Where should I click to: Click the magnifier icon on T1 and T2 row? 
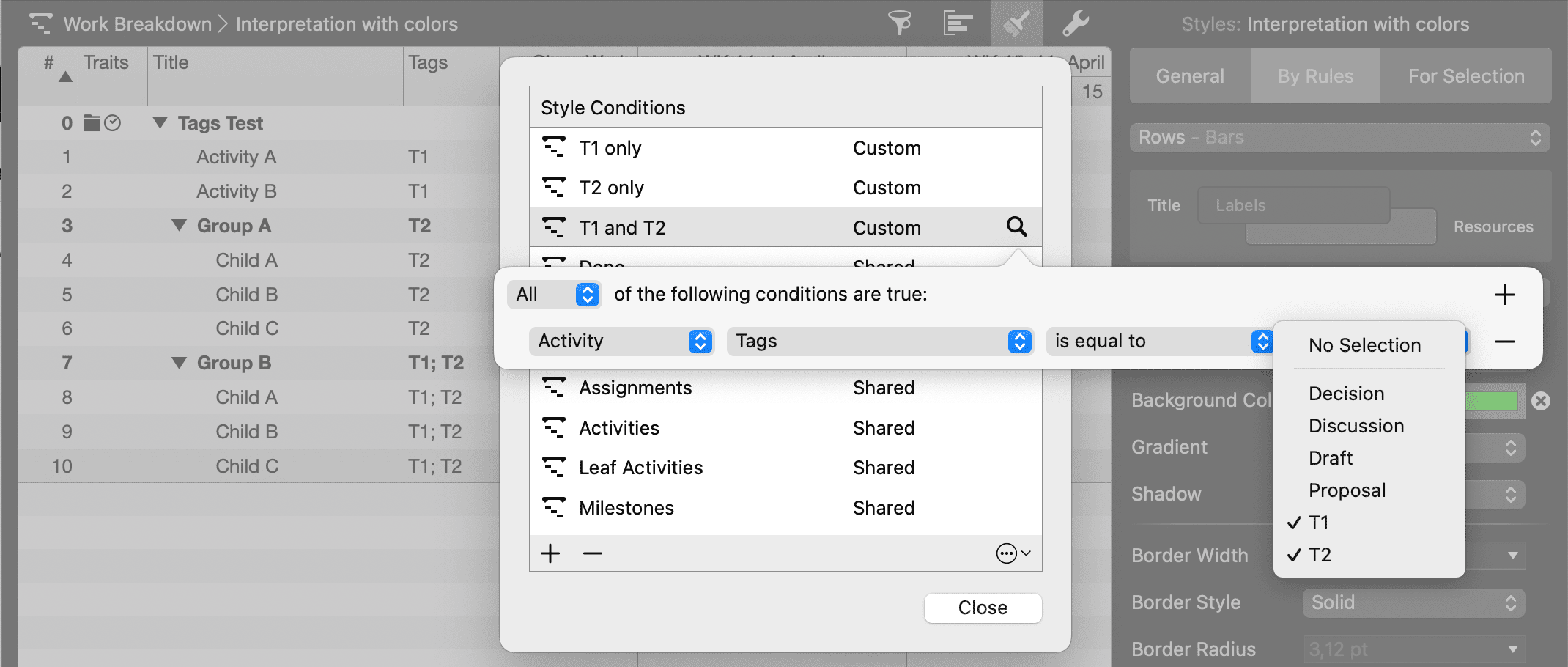pyautogui.click(x=1016, y=227)
